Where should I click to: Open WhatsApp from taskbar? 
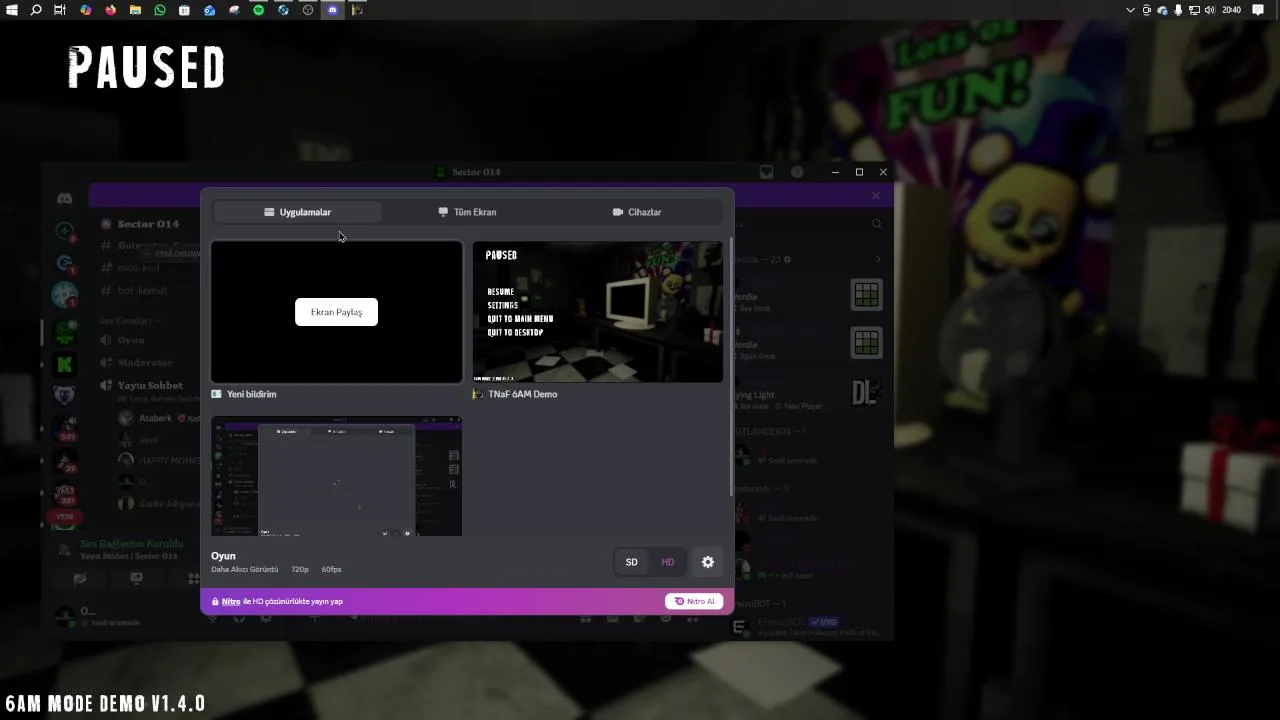159,10
